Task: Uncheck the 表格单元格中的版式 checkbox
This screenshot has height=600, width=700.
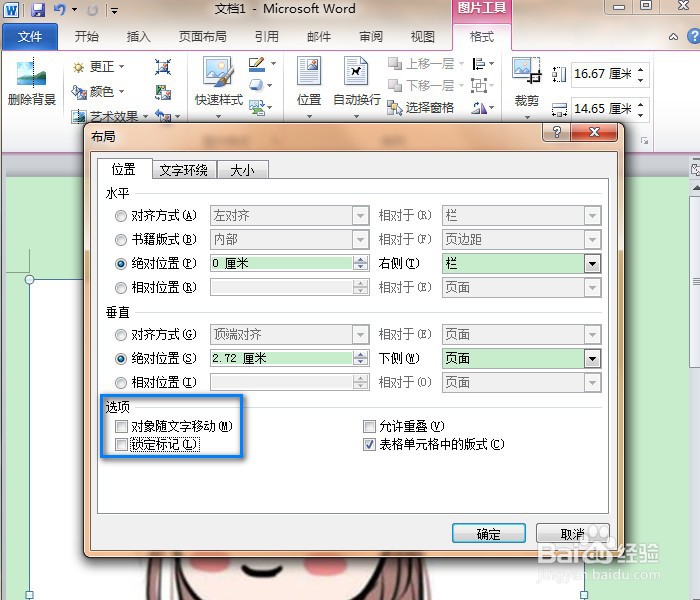Action: pyautogui.click(x=369, y=445)
